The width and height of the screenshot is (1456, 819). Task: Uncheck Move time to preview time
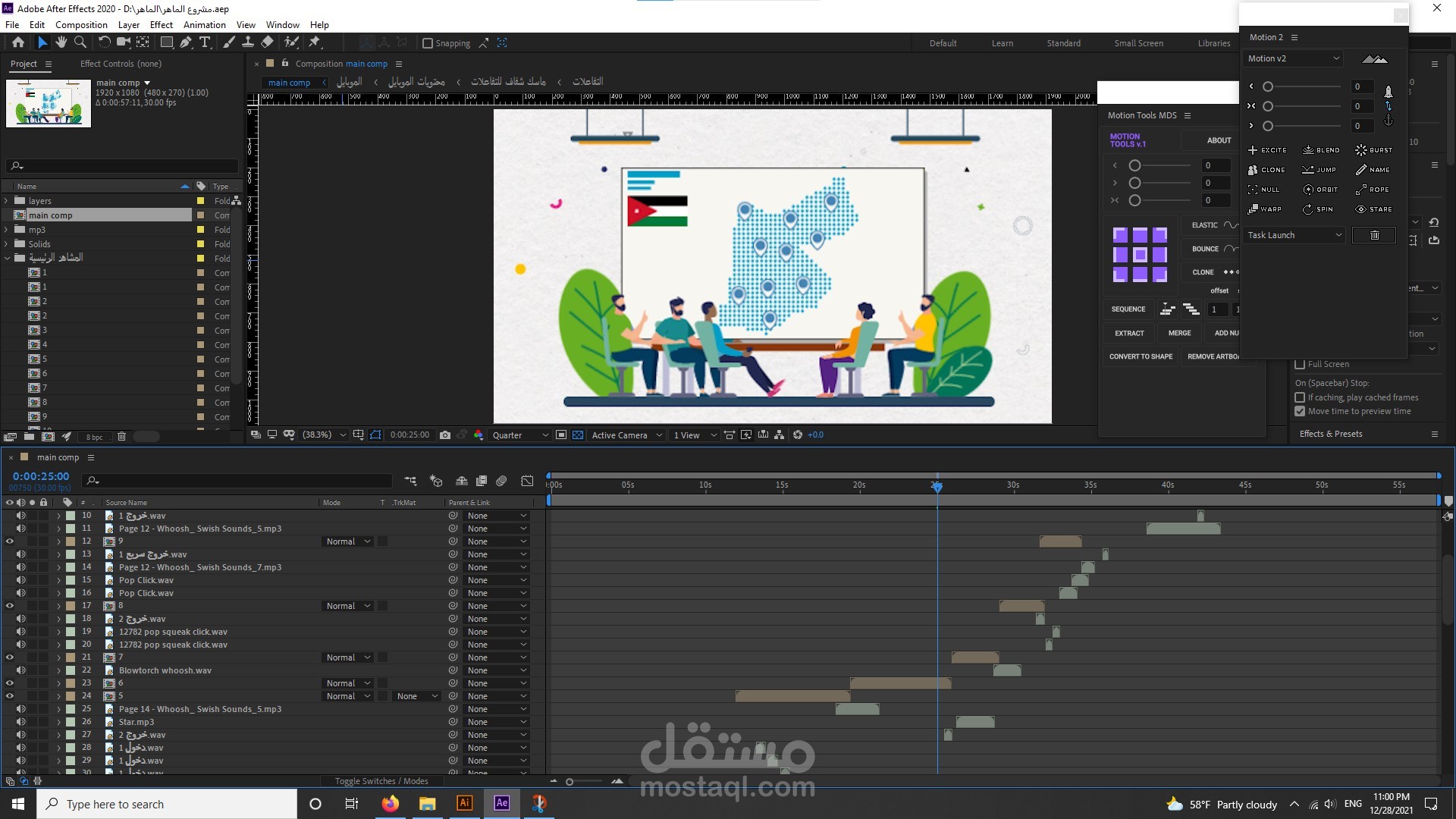pyautogui.click(x=1300, y=411)
